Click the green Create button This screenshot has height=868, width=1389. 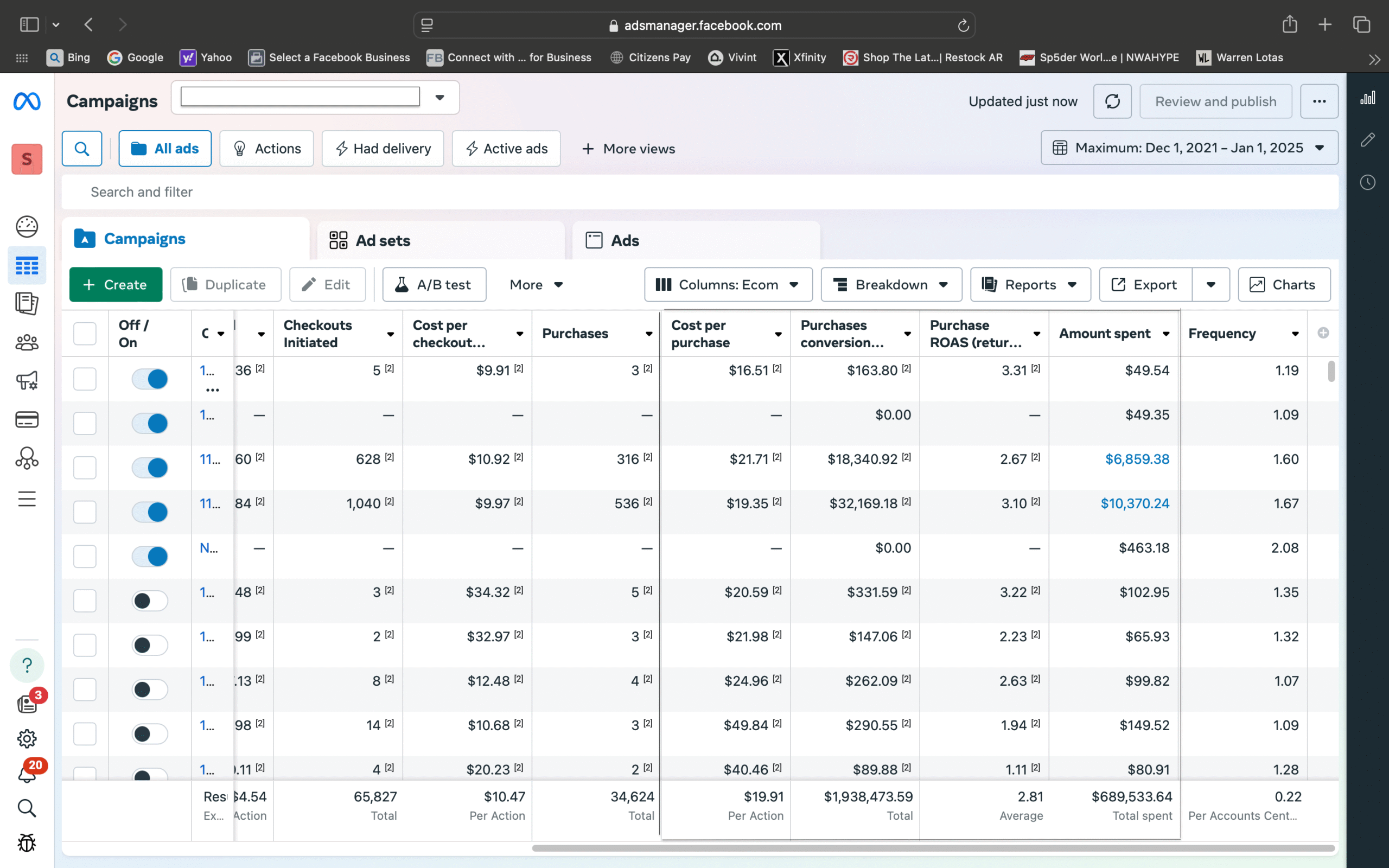(116, 285)
